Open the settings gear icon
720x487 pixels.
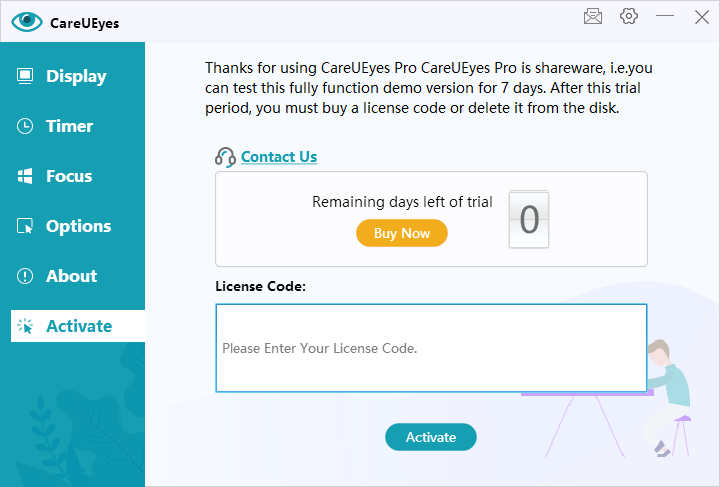tap(629, 16)
